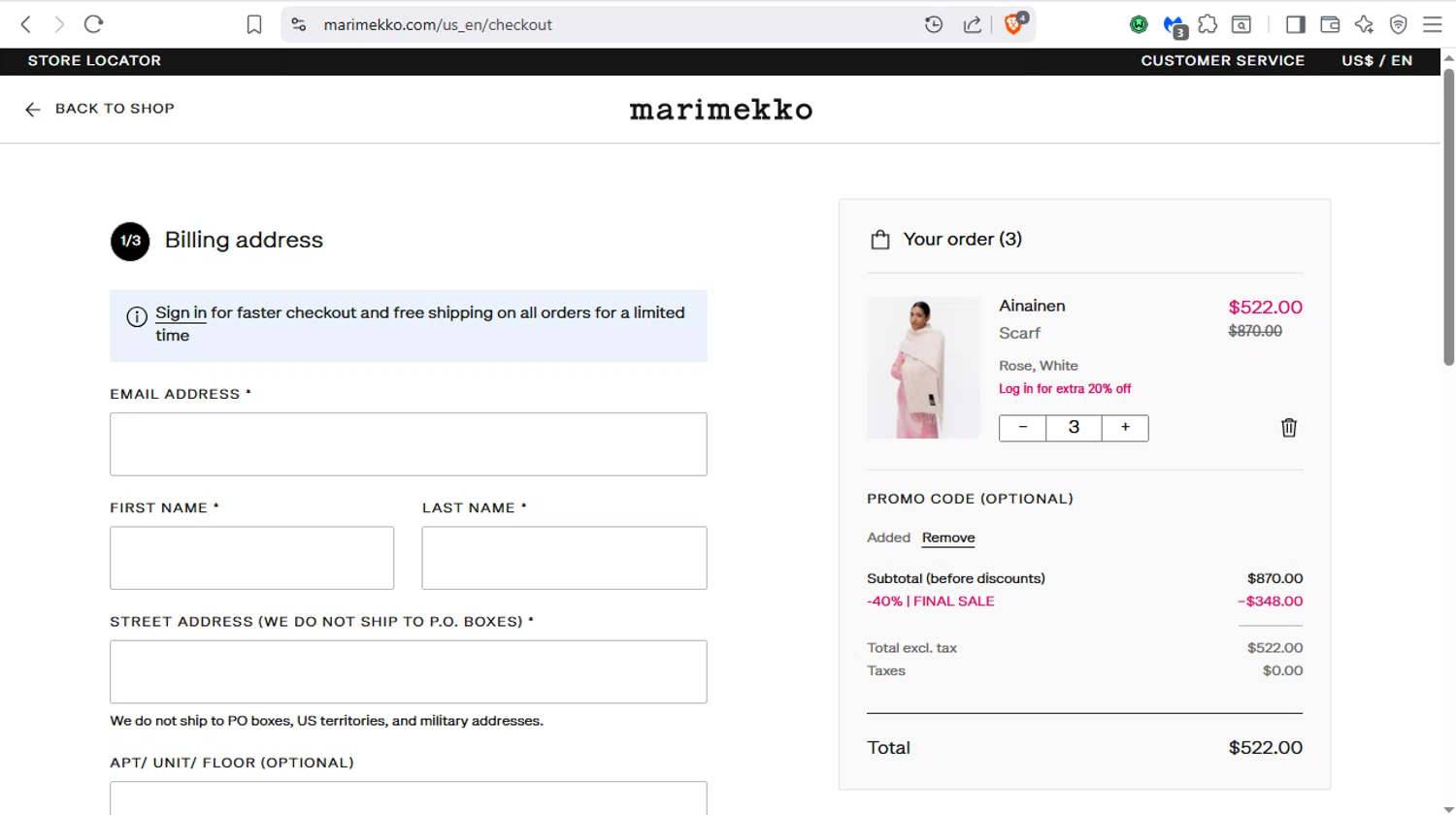Click the "Rose, White" color text
This screenshot has width=1456, height=815.
1039,366
